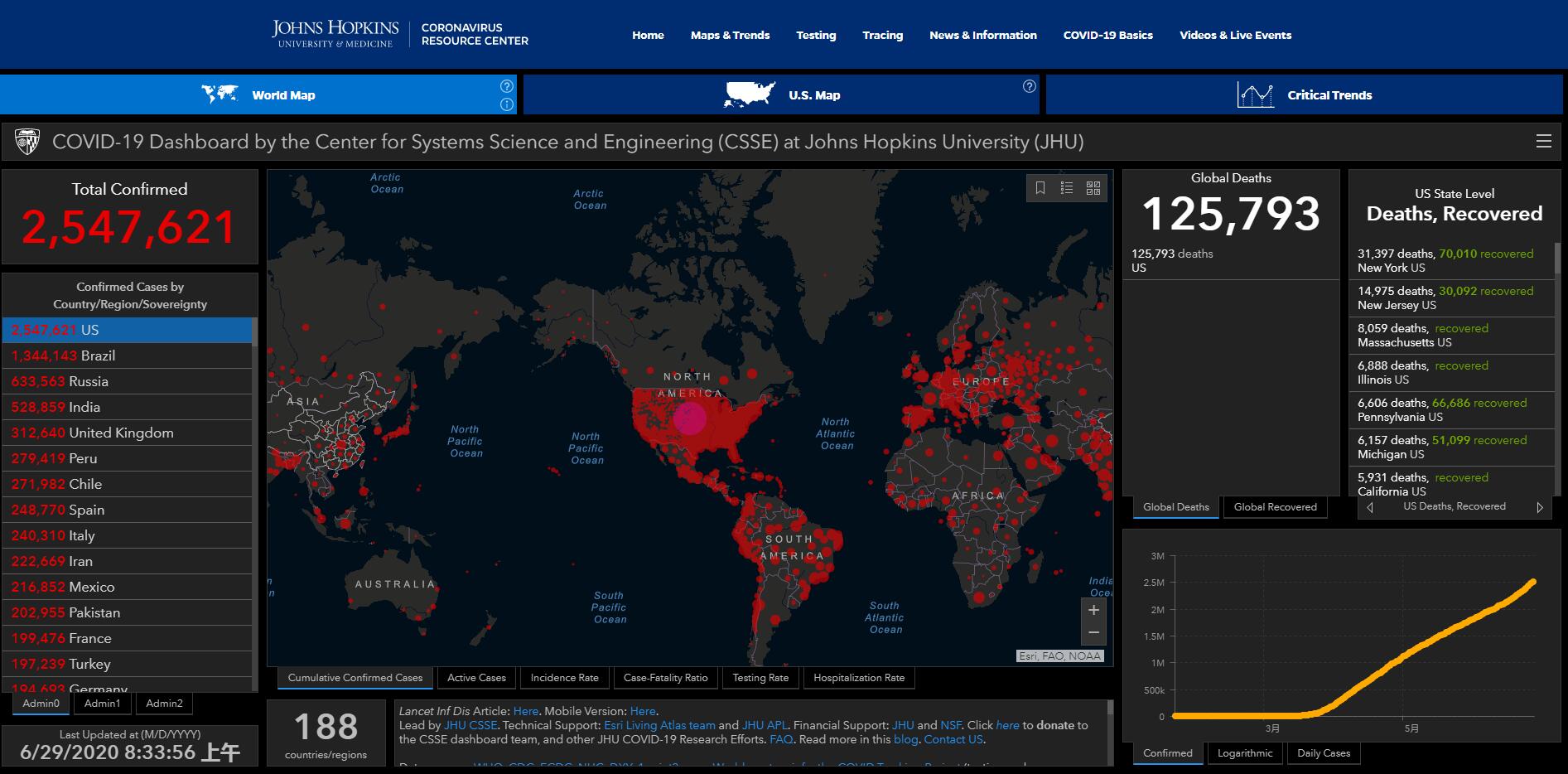Switch chart to Daily Cases view
The height and width of the screenshot is (774, 1568).
pyautogui.click(x=1323, y=753)
